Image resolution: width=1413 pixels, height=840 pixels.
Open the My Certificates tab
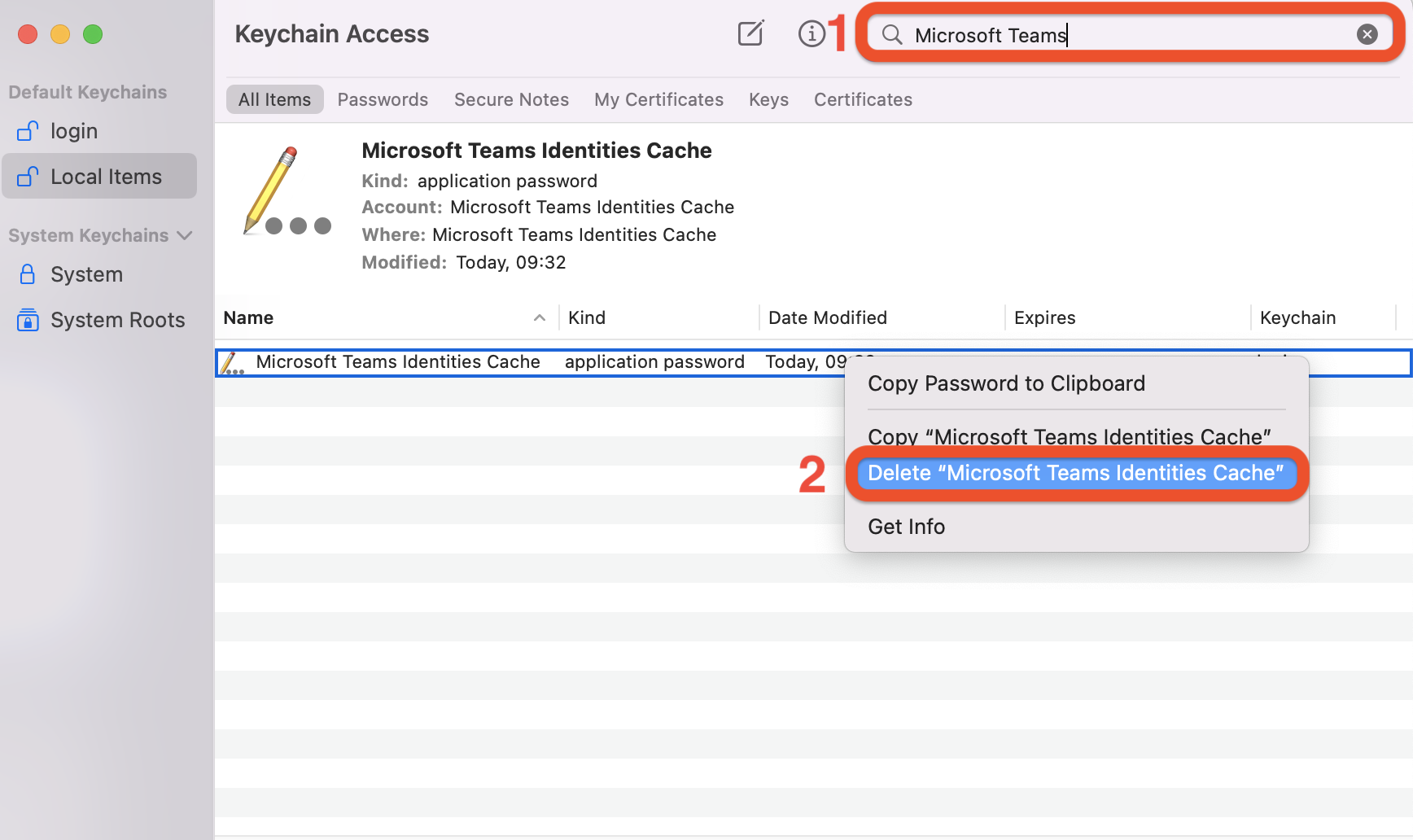point(658,99)
